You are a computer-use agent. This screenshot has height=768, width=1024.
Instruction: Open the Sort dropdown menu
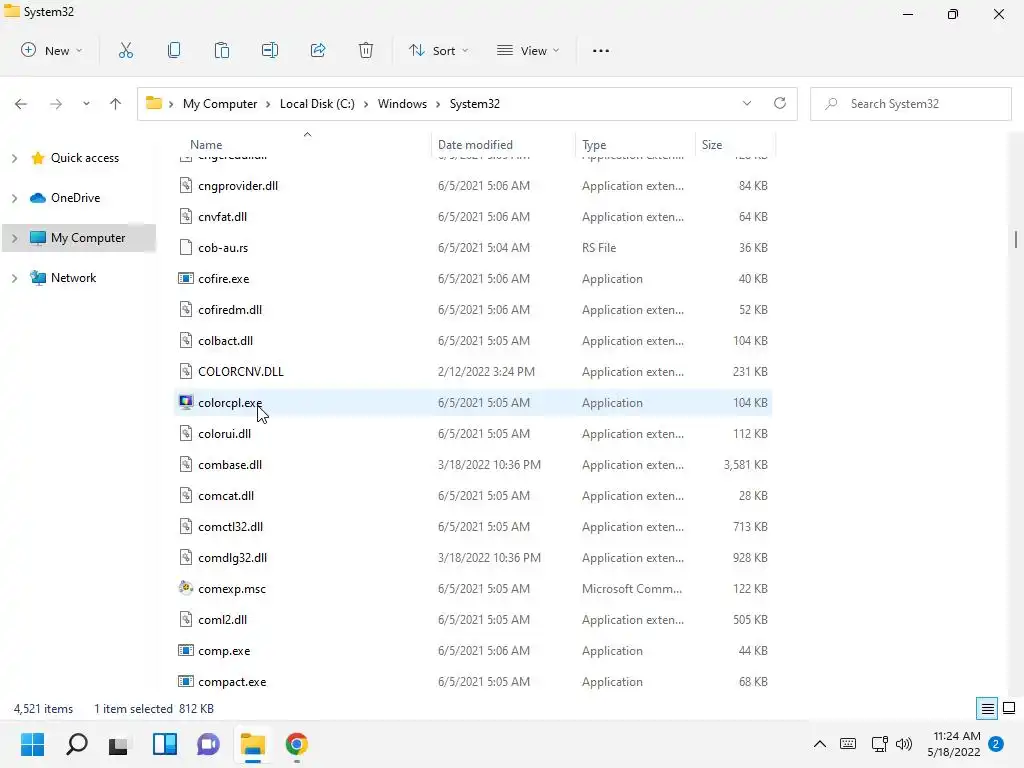[438, 50]
